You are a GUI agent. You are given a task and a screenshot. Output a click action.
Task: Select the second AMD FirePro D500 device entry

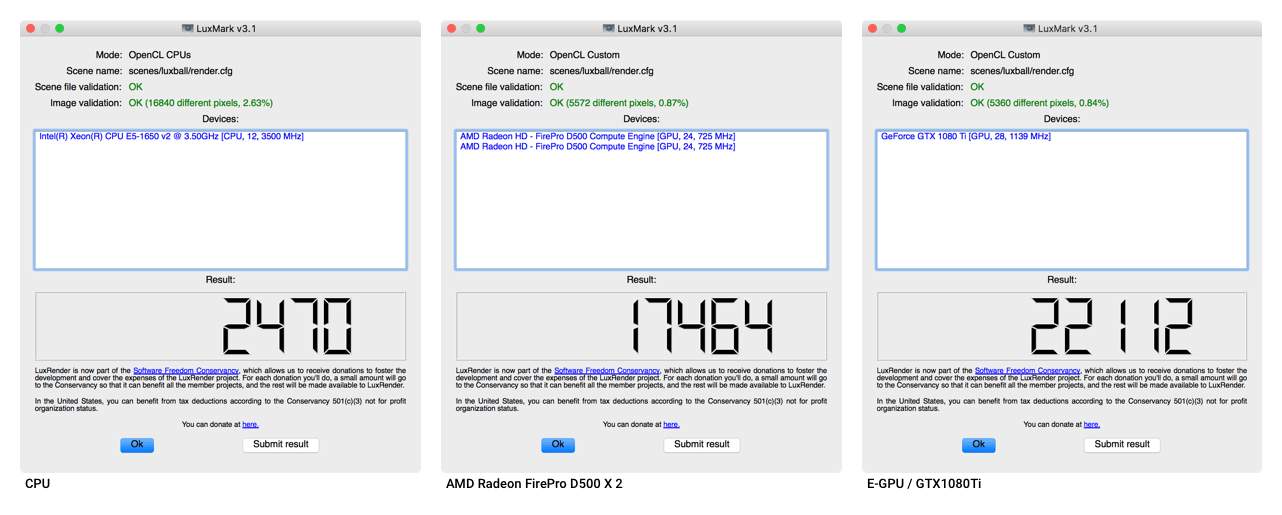(597, 147)
